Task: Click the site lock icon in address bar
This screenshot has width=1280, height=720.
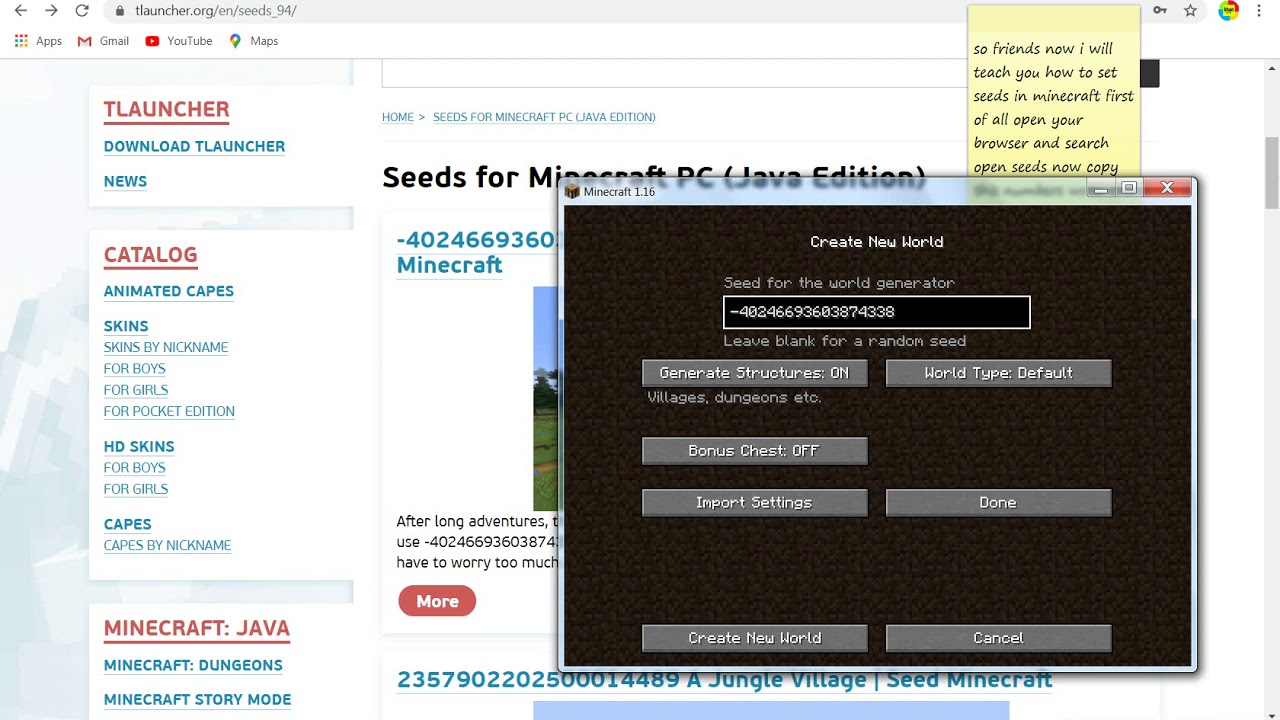Action: 120,11
